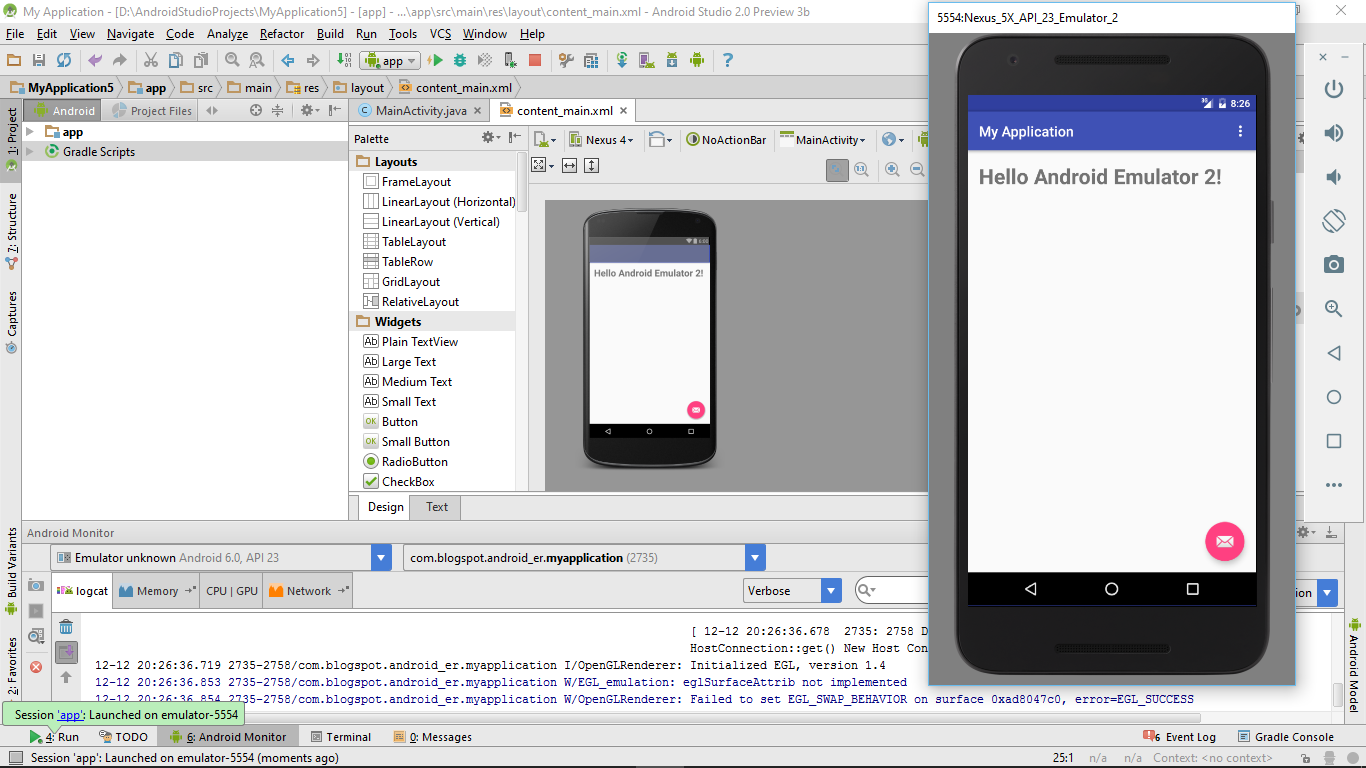Open the Terminal tool window
Screen dimensions: 1366x768
tap(341, 737)
